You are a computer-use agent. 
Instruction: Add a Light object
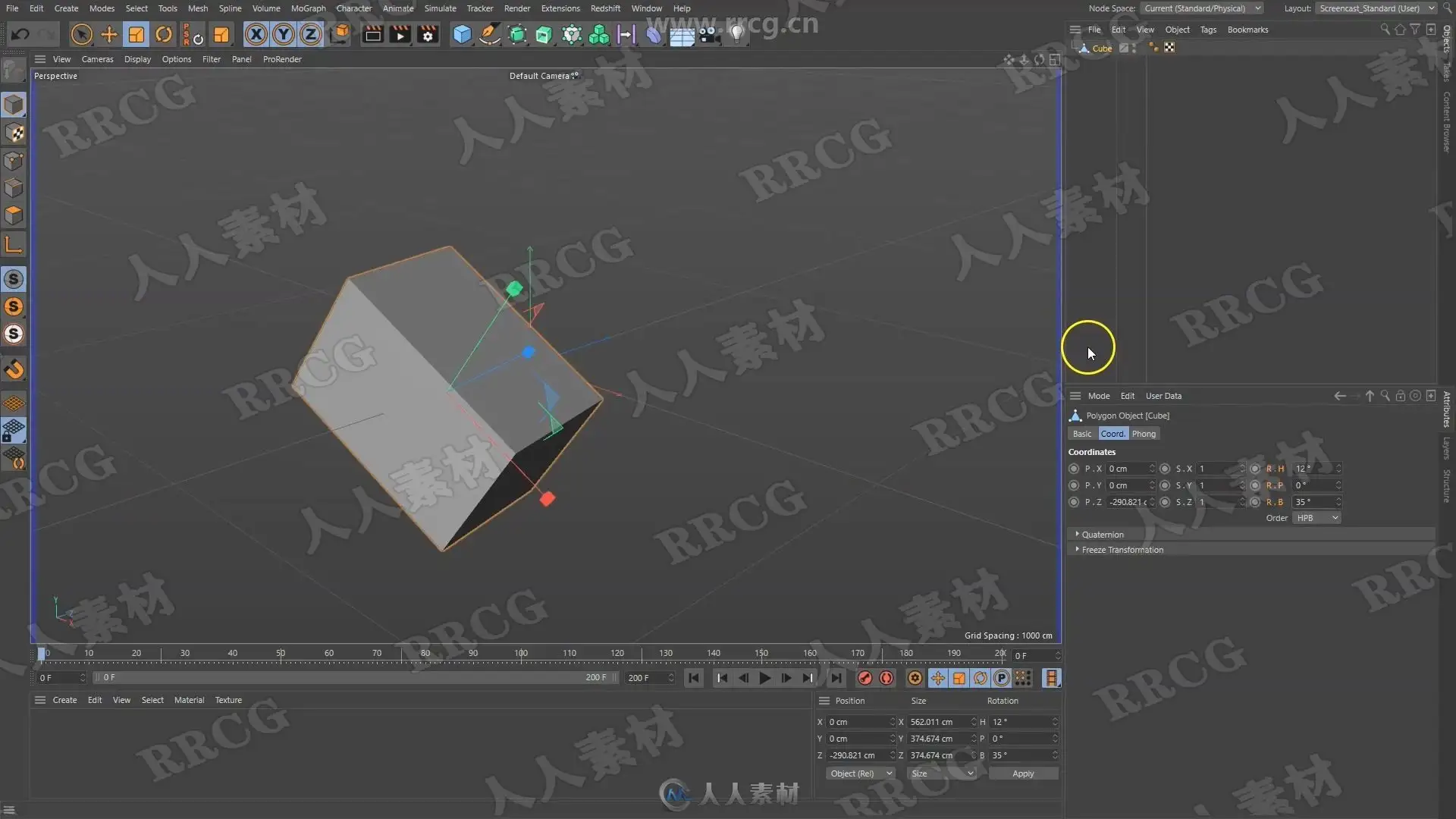tap(736, 34)
